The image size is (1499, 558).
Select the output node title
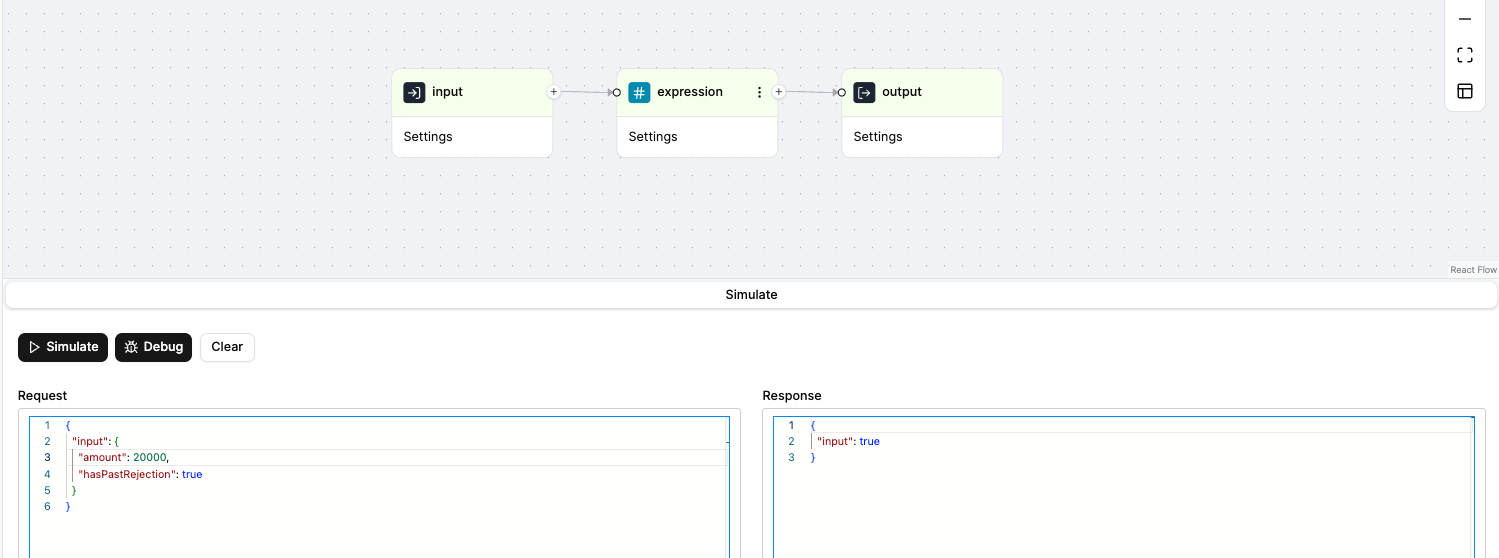point(902,92)
